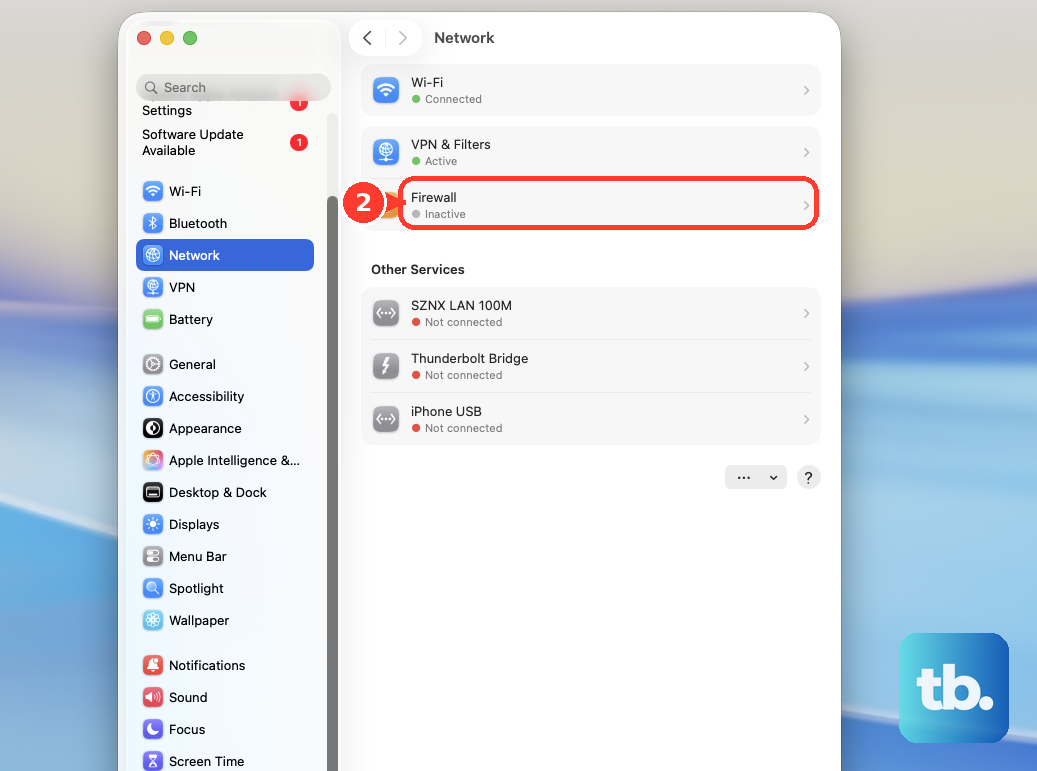This screenshot has width=1037, height=771.
Task: Click the Appearance icon in the sidebar
Action: tap(153, 428)
